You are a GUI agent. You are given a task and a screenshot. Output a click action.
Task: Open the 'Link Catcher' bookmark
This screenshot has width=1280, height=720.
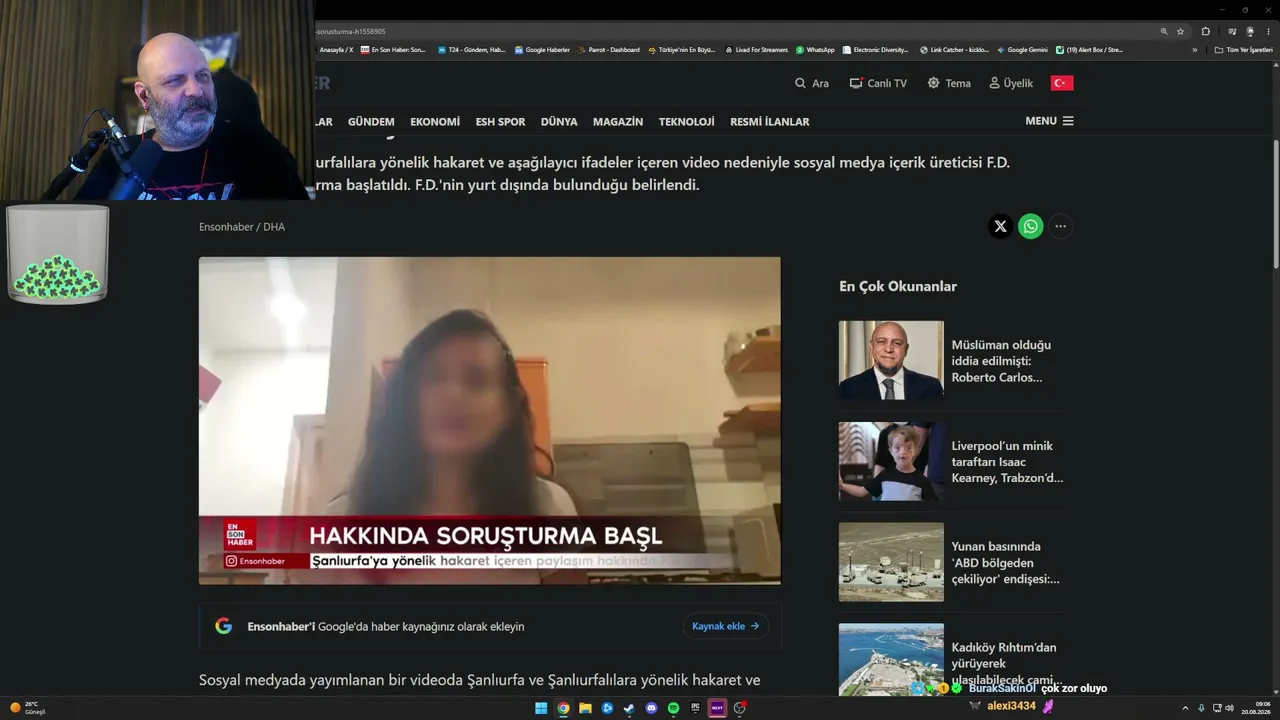coord(954,50)
